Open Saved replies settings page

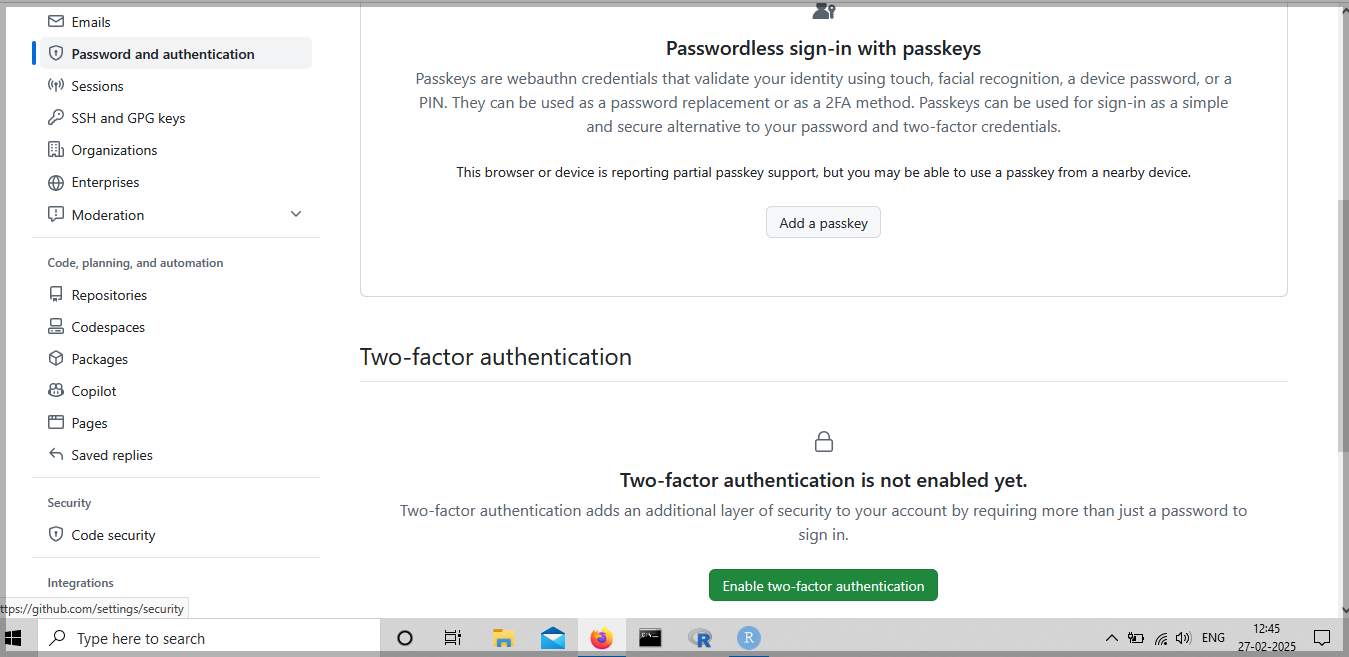(x=112, y=455)
